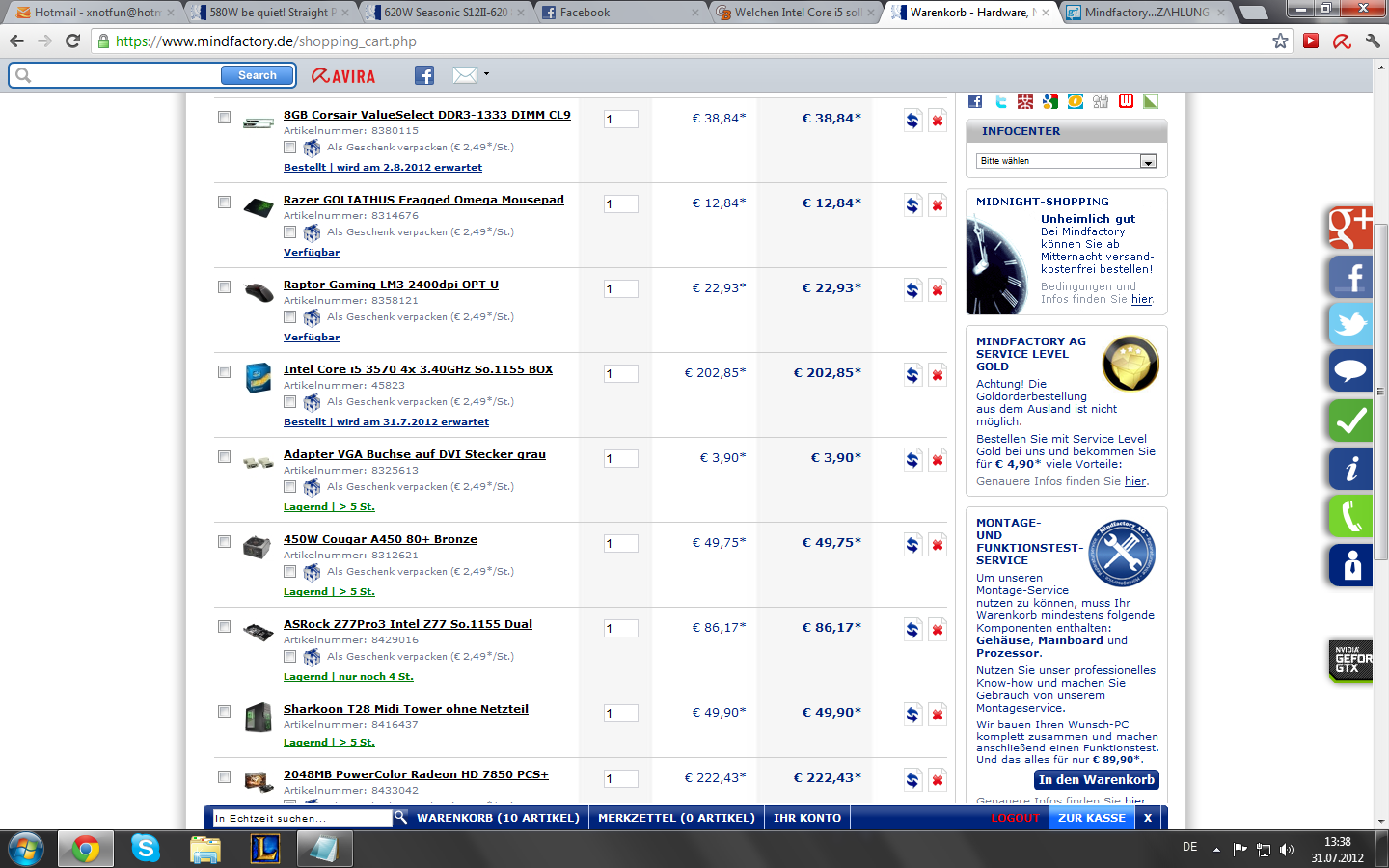Remove ASRock Z77Pro3 mainboard from cart
1389x868 pixels.
pos(937,630)
